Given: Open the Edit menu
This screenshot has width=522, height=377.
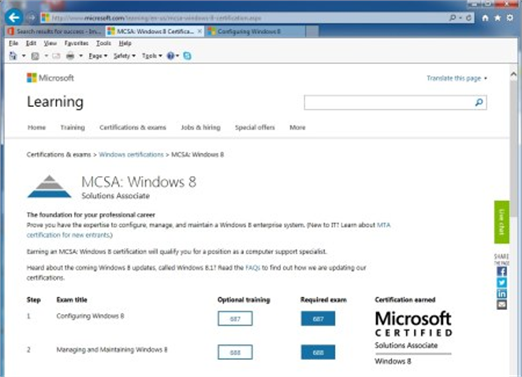Looking at the screenshot, I should click(31, 43).
